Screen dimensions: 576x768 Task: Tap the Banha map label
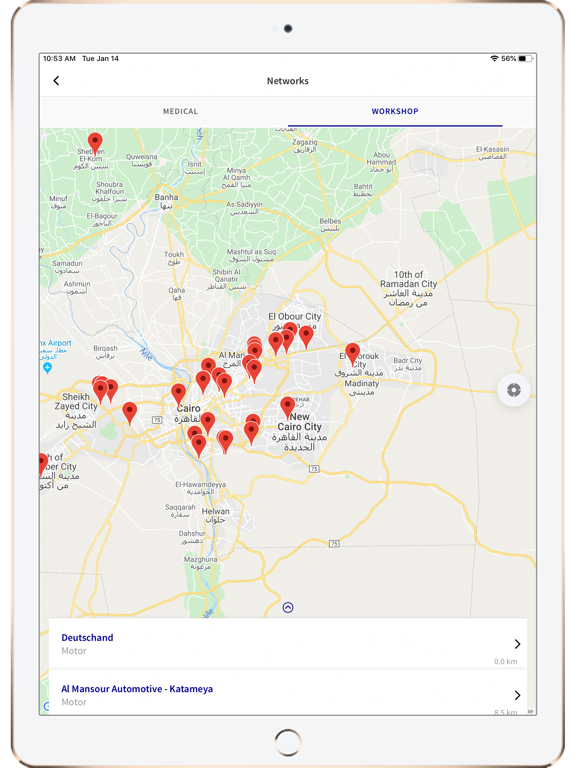tap(167, 201)
